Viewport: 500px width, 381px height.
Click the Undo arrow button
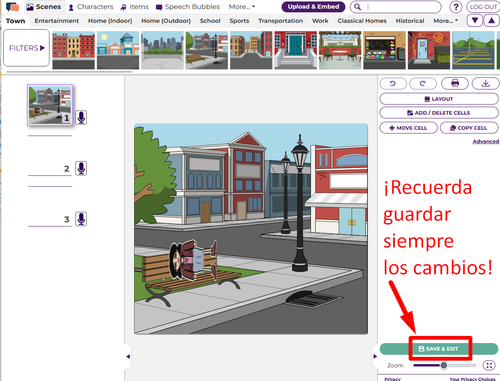pos(393,83)
